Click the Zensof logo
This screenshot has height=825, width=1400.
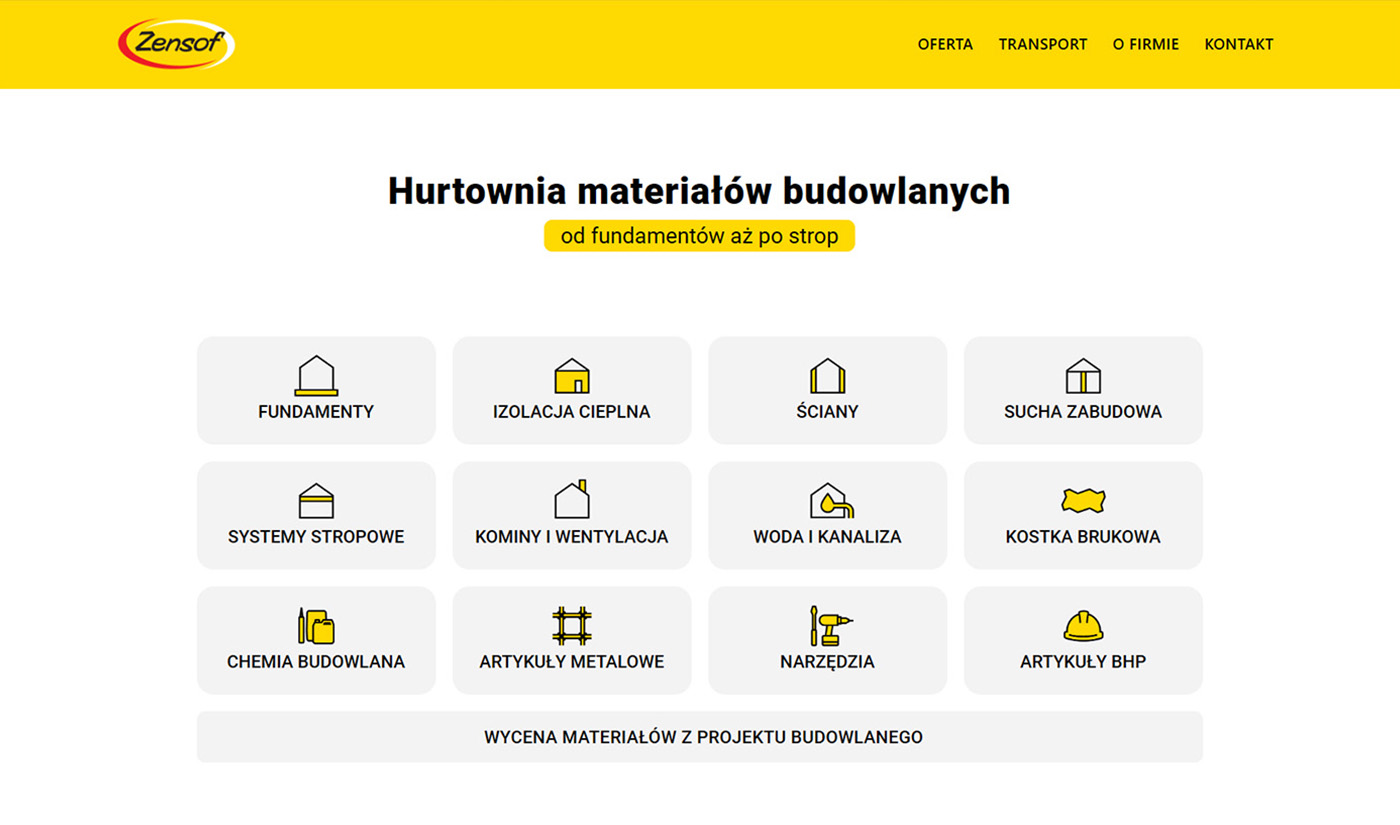(x=176, y=44)
